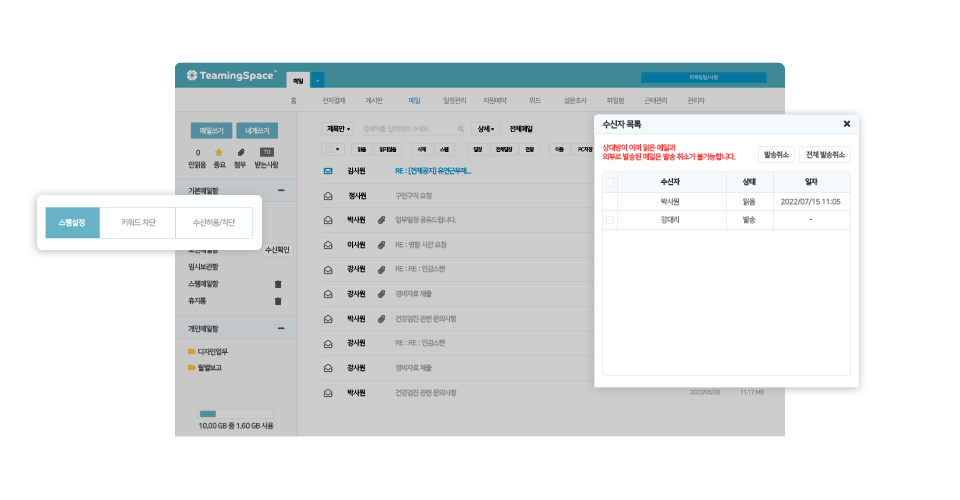
Task: Toggle the select-all checkbox in mail toolbar
Action: point(327,149)
